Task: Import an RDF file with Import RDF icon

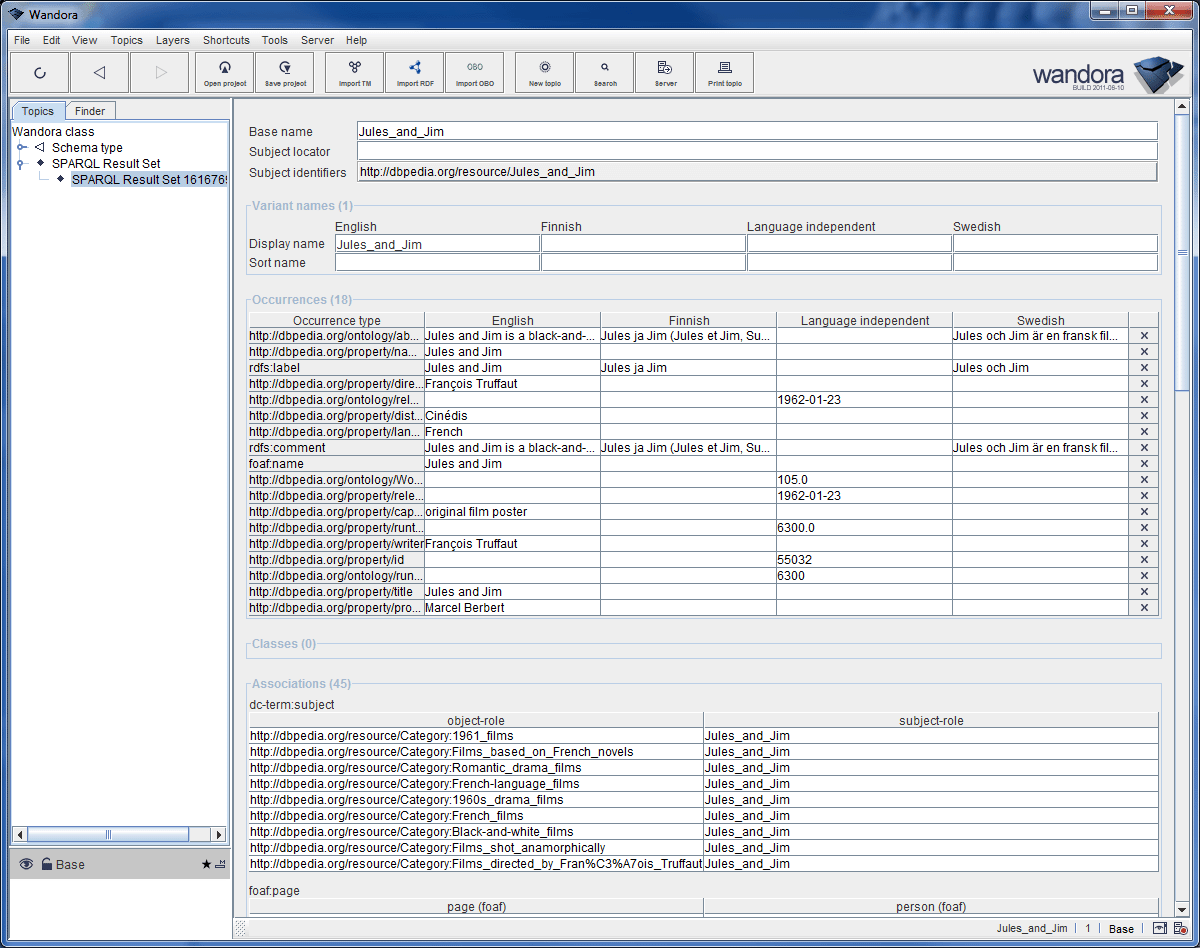Action: coord(414,72)
